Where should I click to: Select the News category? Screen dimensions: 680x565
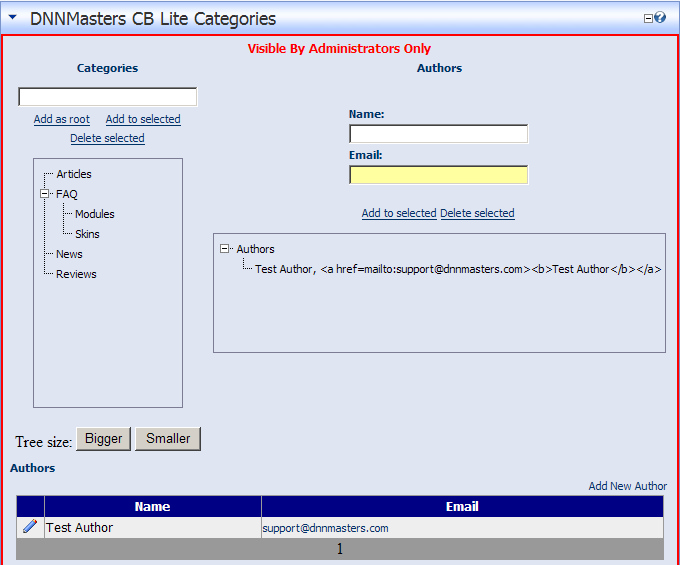click(69, 254)
